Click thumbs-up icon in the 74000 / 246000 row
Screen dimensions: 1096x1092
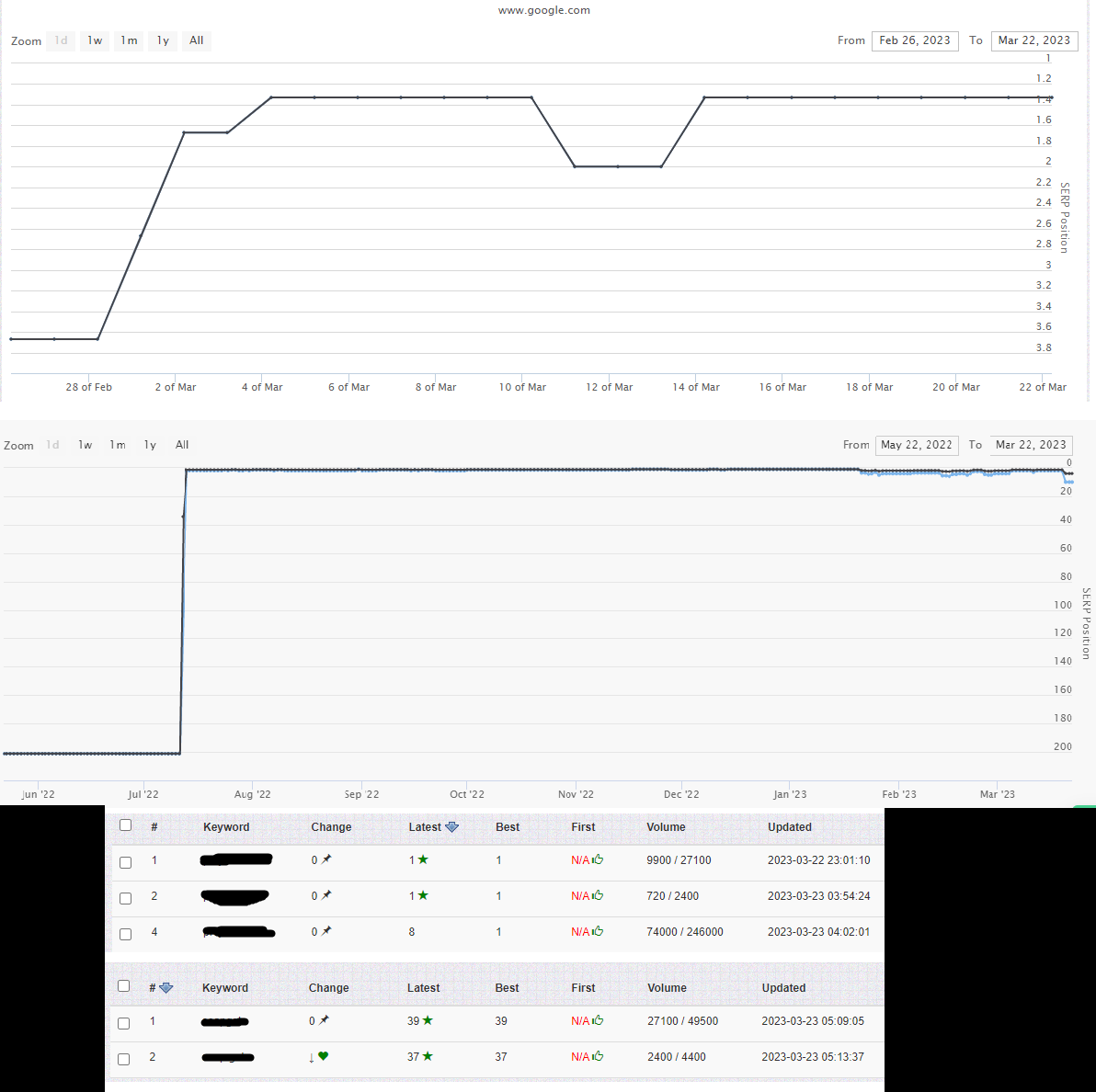tap(598, 931)
